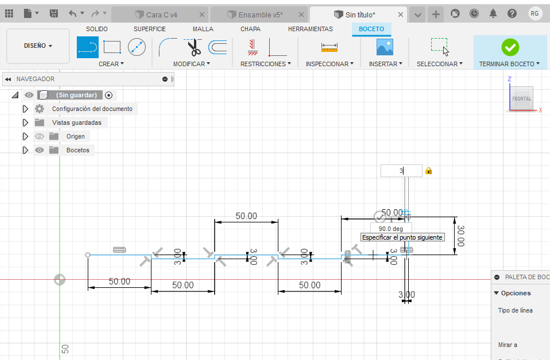Select the Circle tool
The width and height of the screenshot is (554, 360).
pyautogui.click(x=137, y=47)
